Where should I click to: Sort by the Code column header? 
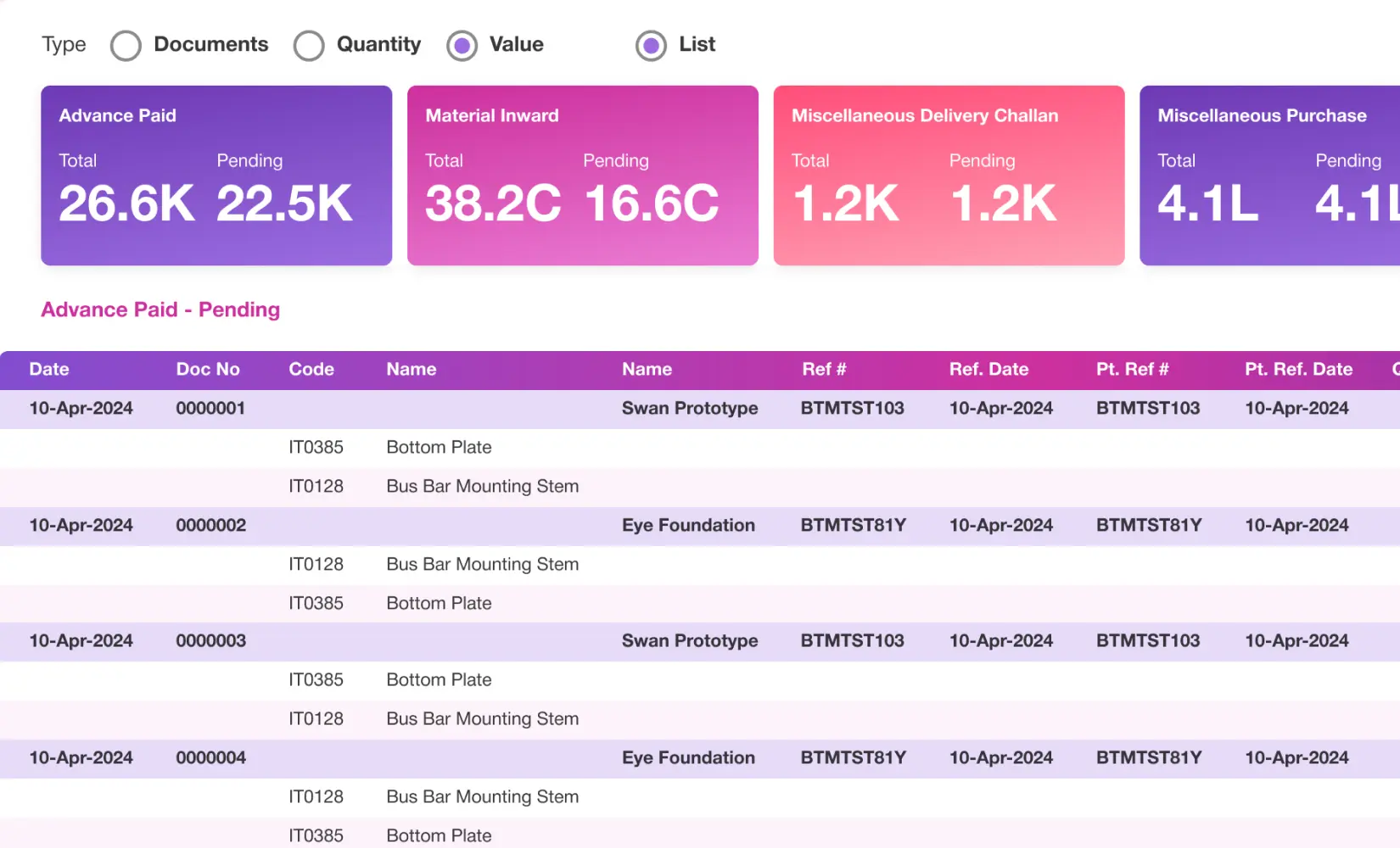coord(311,370)
